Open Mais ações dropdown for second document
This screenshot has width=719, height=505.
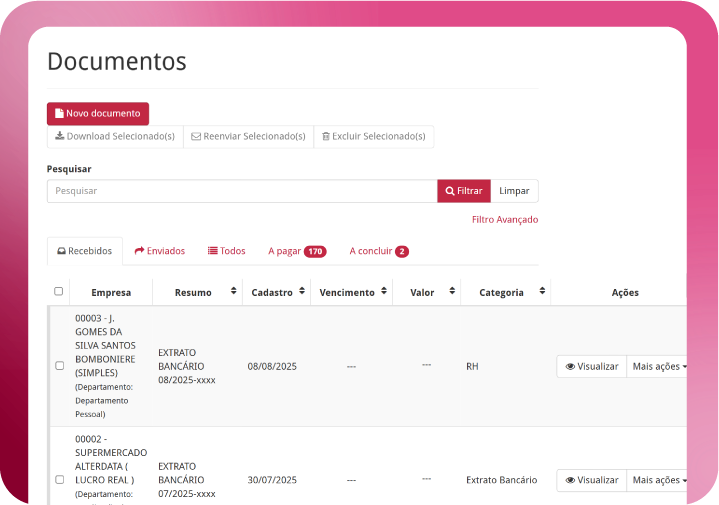tap(659, 480)
